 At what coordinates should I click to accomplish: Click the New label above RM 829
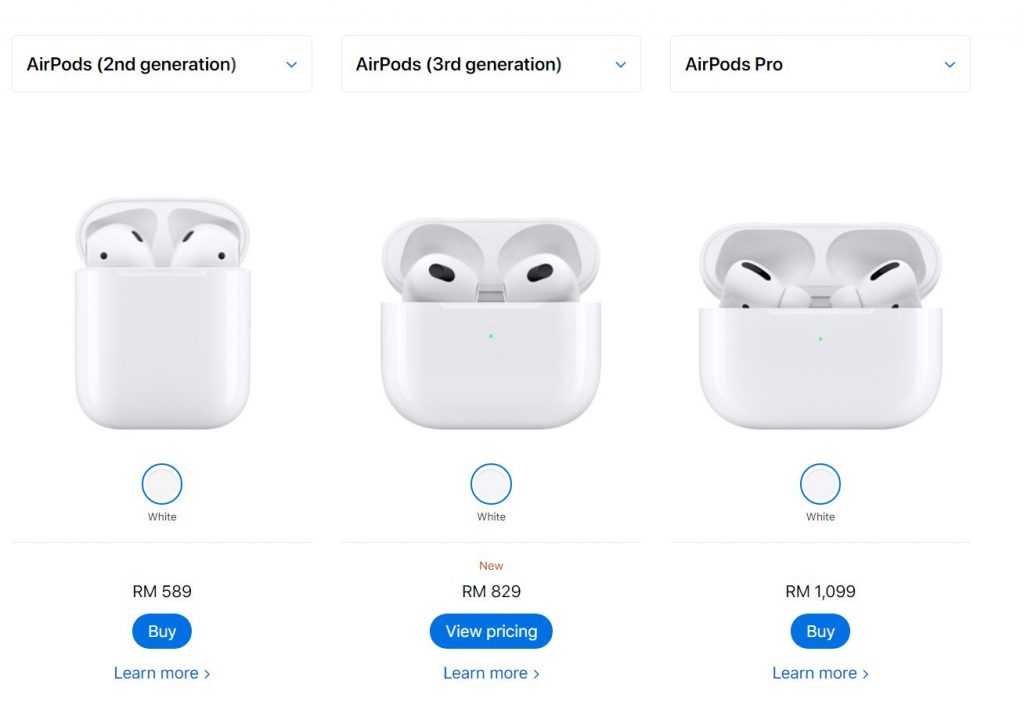pyautogui.click(x=491, y=566)
